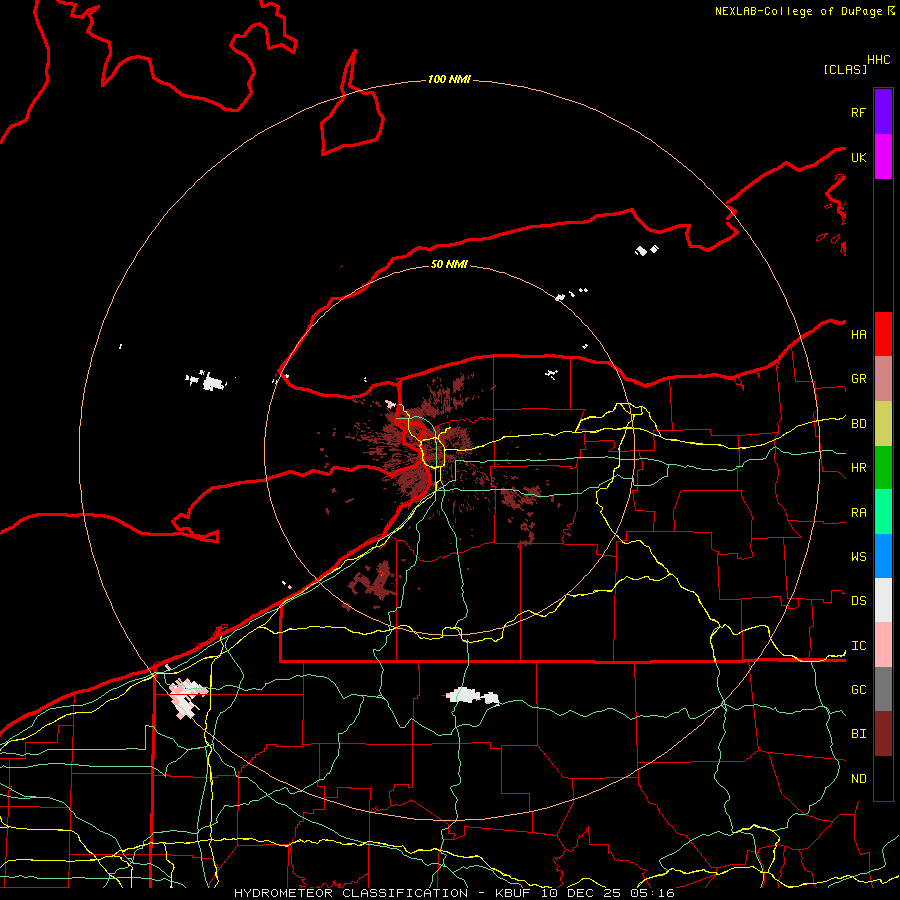Click the HHC product code label
The image size is (900, 900).
(x=878, y=60)
